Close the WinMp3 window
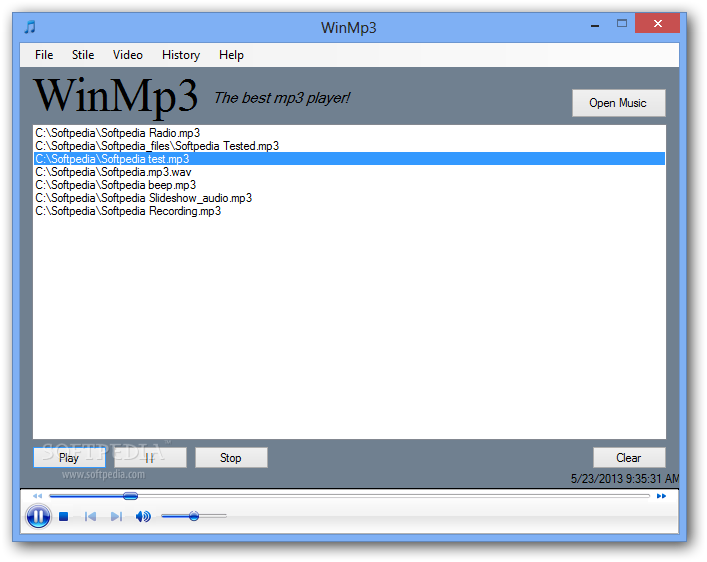 (x=657, y=23)
